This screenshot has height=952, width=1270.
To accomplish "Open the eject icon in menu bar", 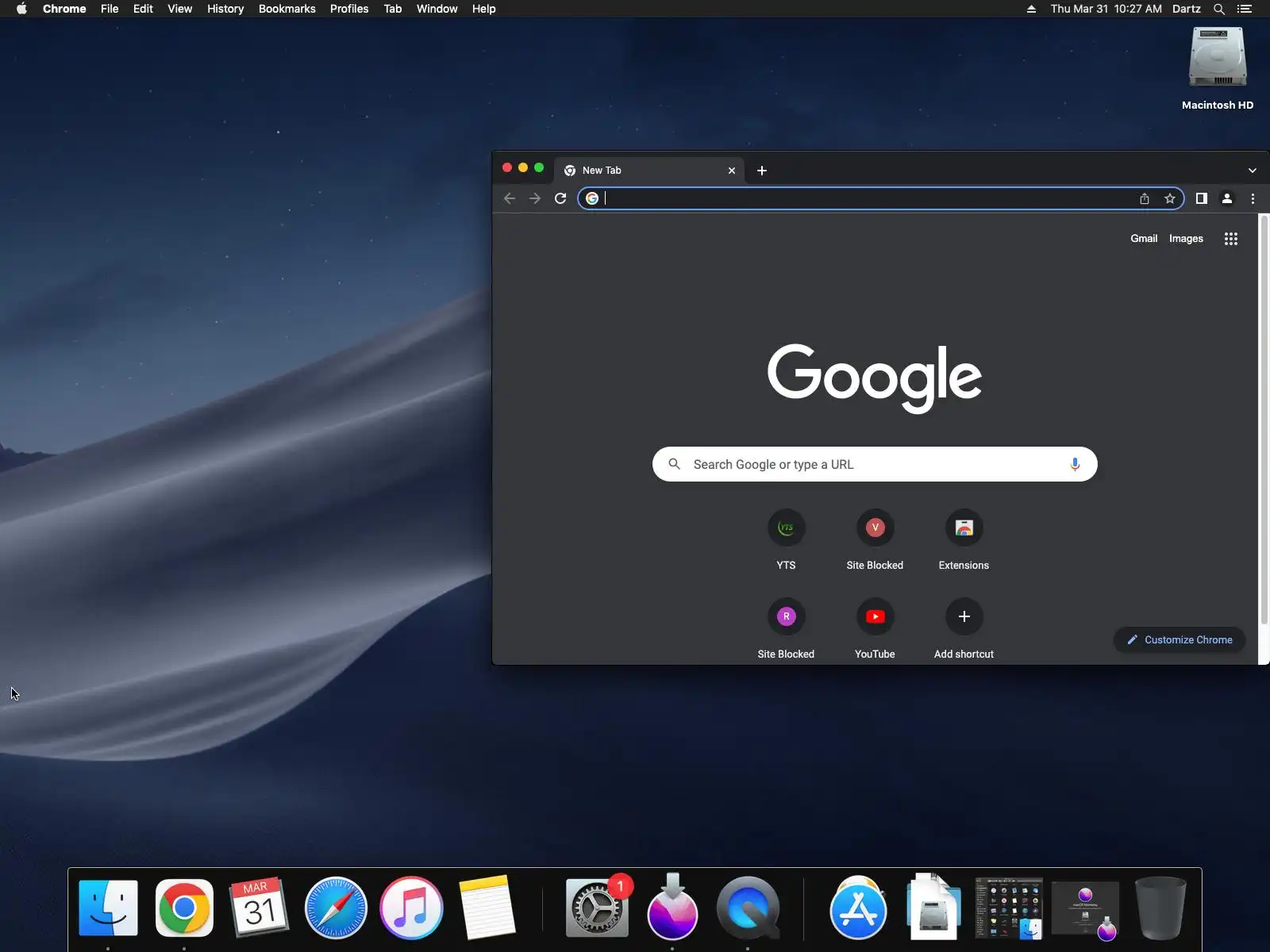I will pyautogui.click(x=1031, y=9).
